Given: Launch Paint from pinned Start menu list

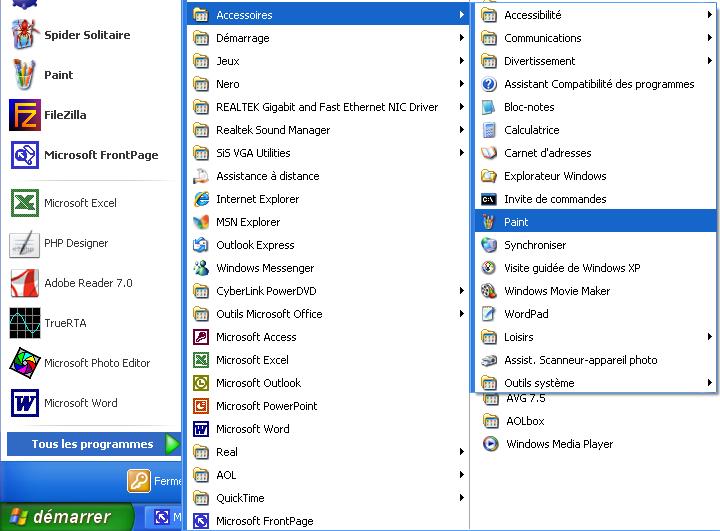Looking at the screenshot, I should click(24, 74).
